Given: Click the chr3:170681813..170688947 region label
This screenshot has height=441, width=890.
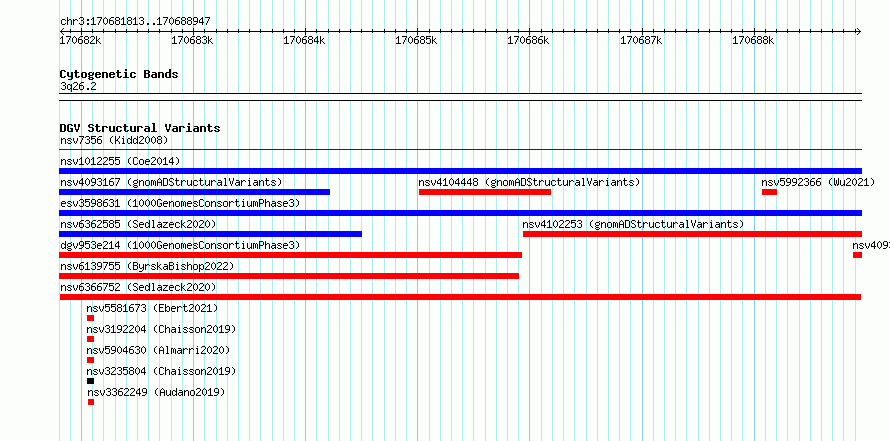Looking at the screenshot, I should tap(135, 22).
